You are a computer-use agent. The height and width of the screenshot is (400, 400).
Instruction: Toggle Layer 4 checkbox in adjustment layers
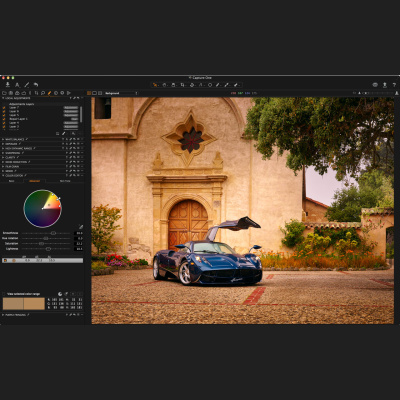pyautogui.click(x=4, y=123)
